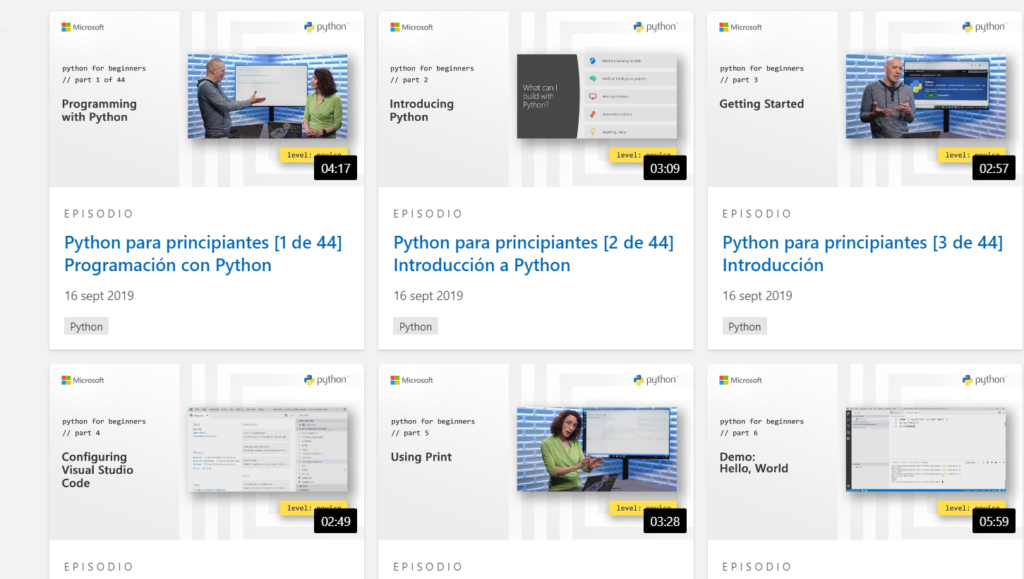Select Python tag under episode 3
This screenshot has width=1024, height=579.
pyautogui.click(x=744, y=326)
